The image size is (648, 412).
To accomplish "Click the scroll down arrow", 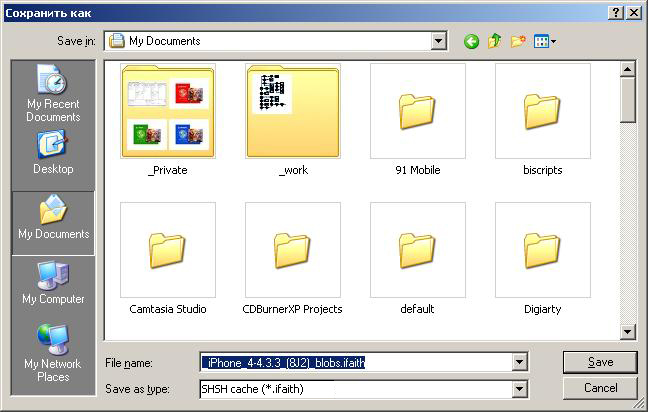I will coord(627,331).
